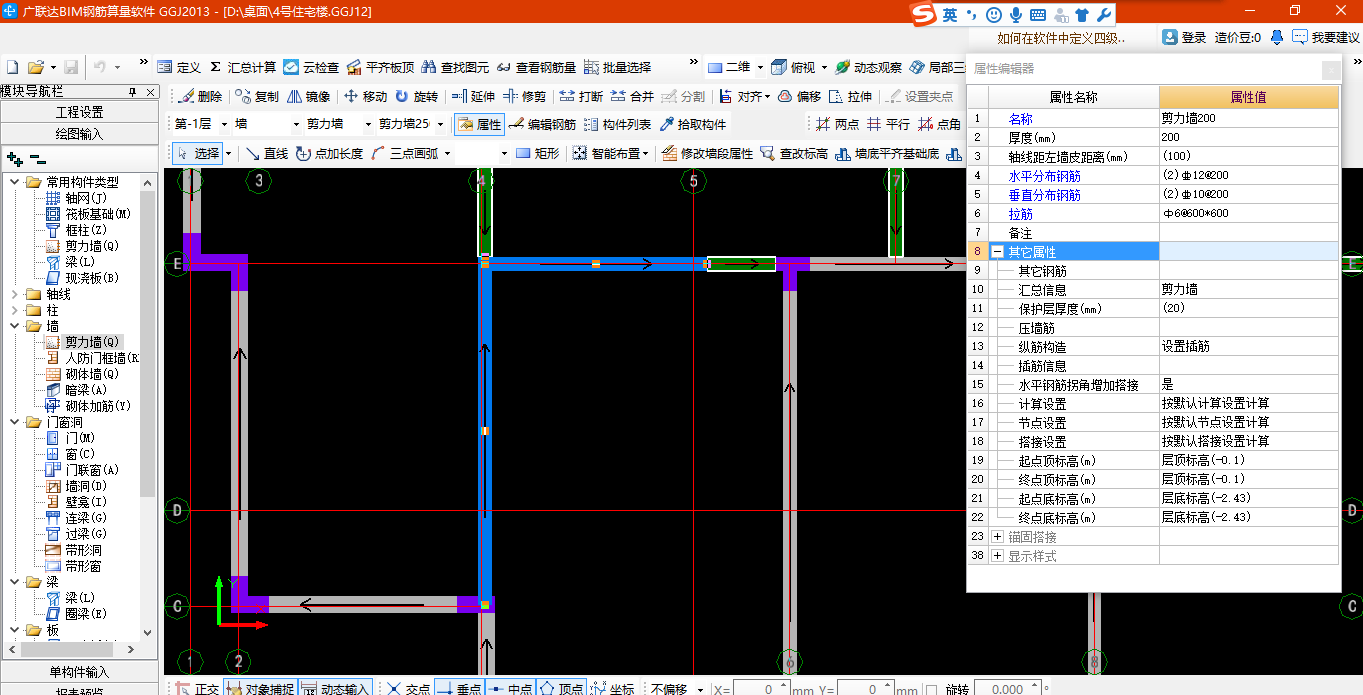Expand 锚固搭接 property group
1363x695 pixels.
(997, 537)
